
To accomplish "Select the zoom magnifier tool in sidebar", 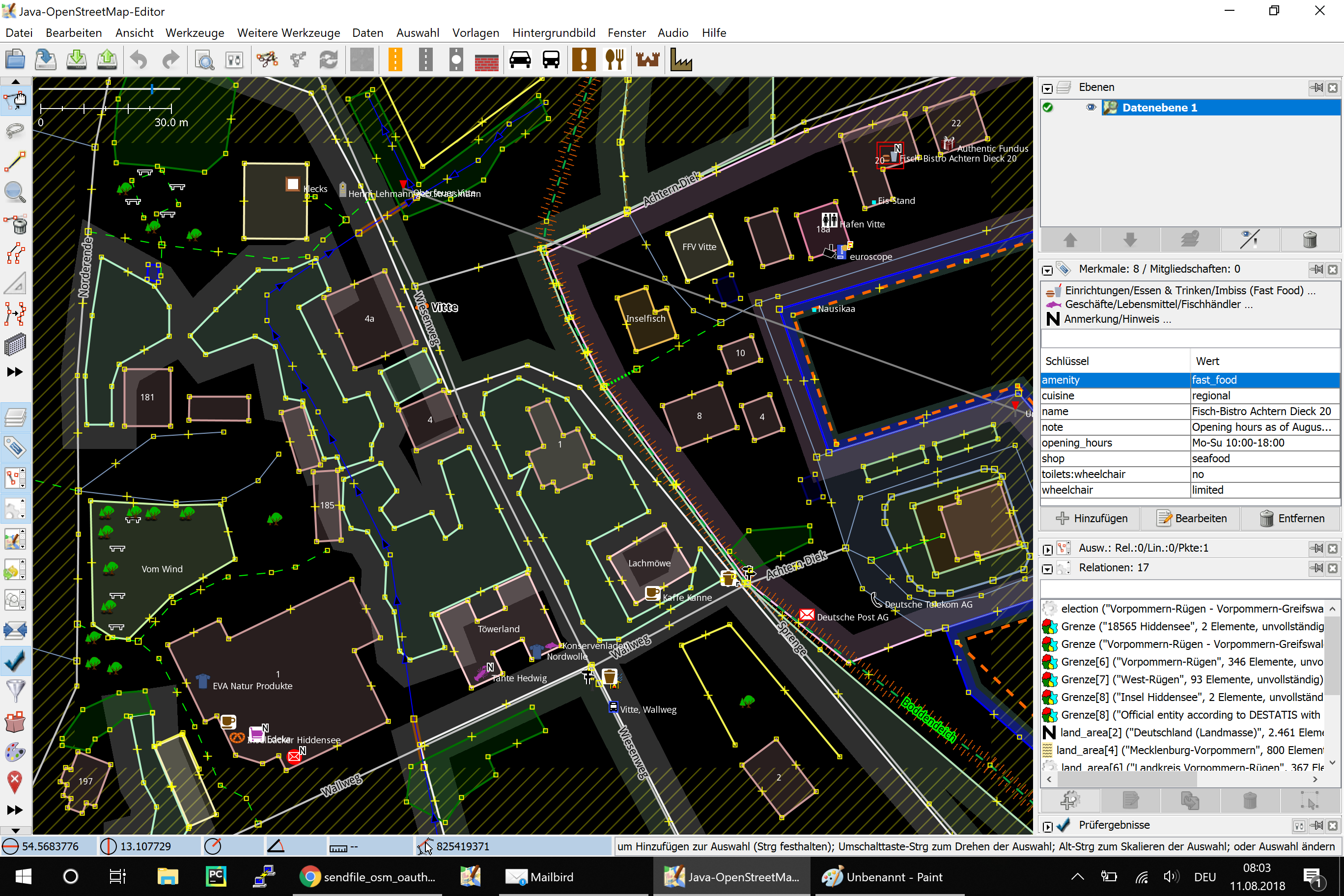I will (15, 193).
